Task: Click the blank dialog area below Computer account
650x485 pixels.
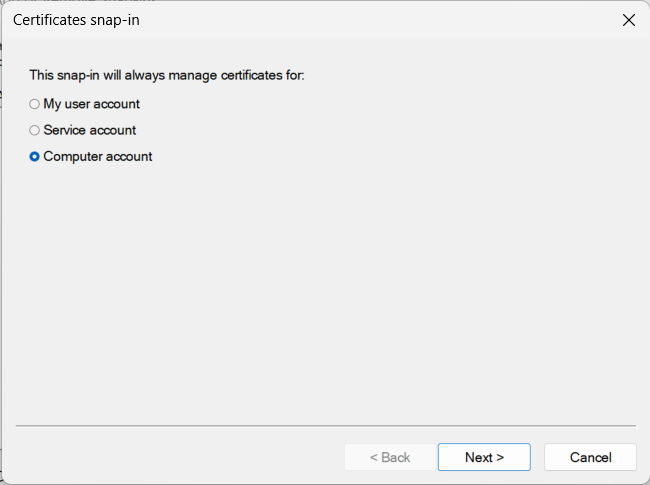Action: click(x=326, y=290)
